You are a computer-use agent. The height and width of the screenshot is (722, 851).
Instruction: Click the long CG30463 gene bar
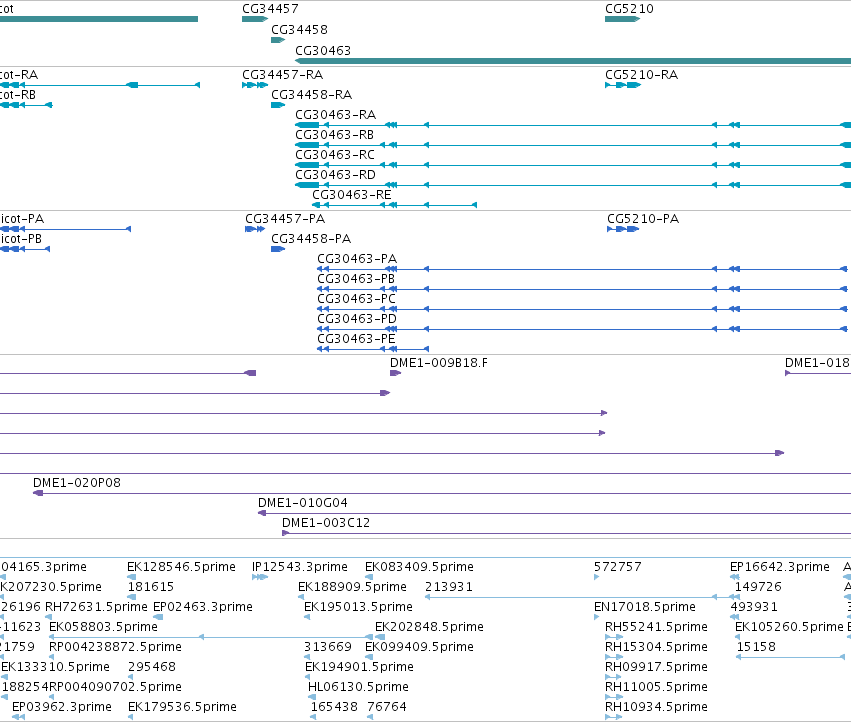click(573, 61)
